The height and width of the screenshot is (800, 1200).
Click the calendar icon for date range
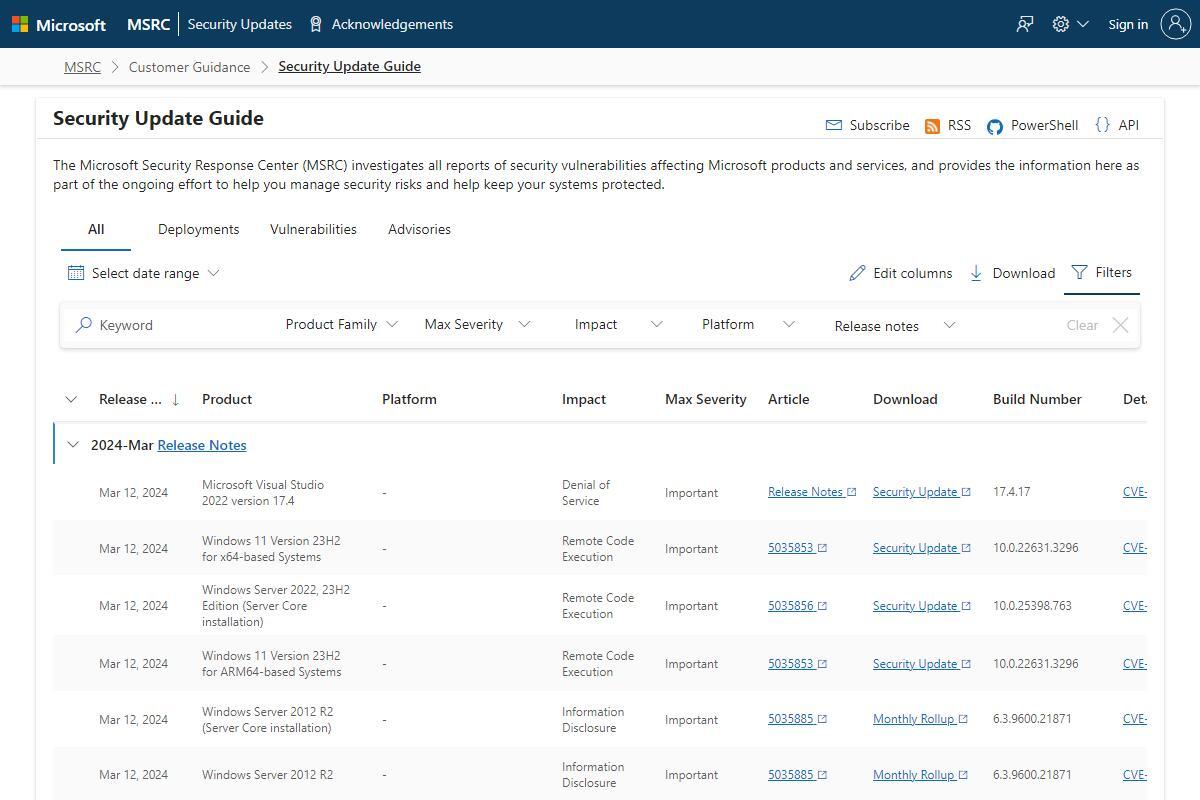(x=76, y=273)
